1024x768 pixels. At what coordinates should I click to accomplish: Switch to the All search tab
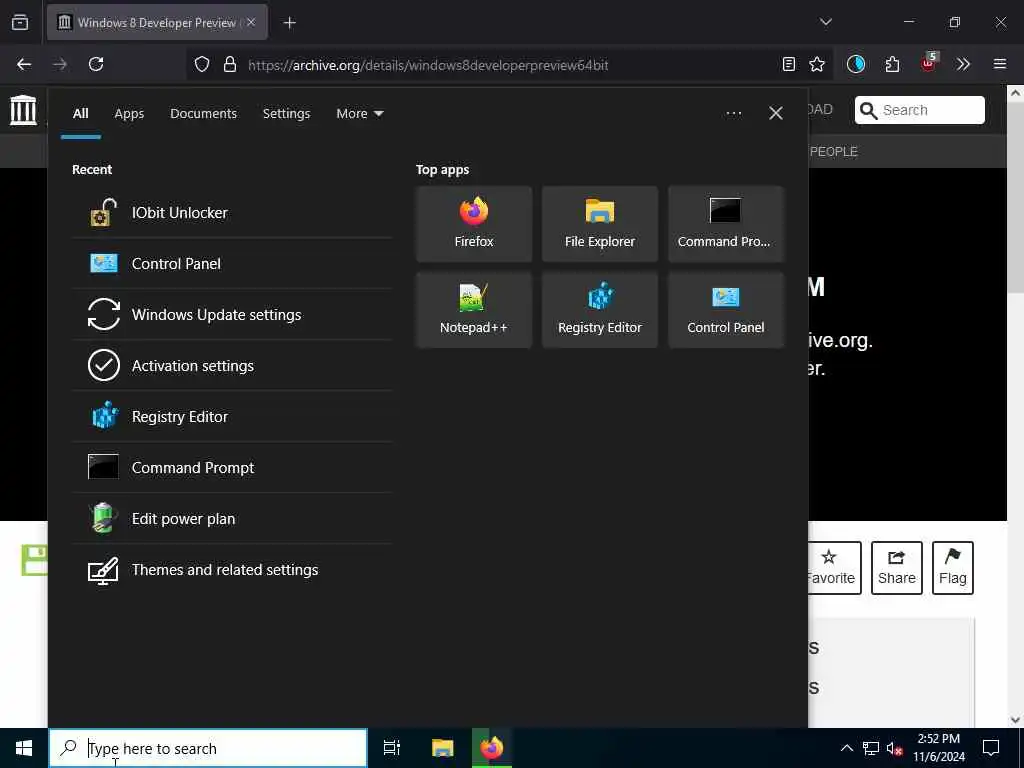tap(80, 114)
